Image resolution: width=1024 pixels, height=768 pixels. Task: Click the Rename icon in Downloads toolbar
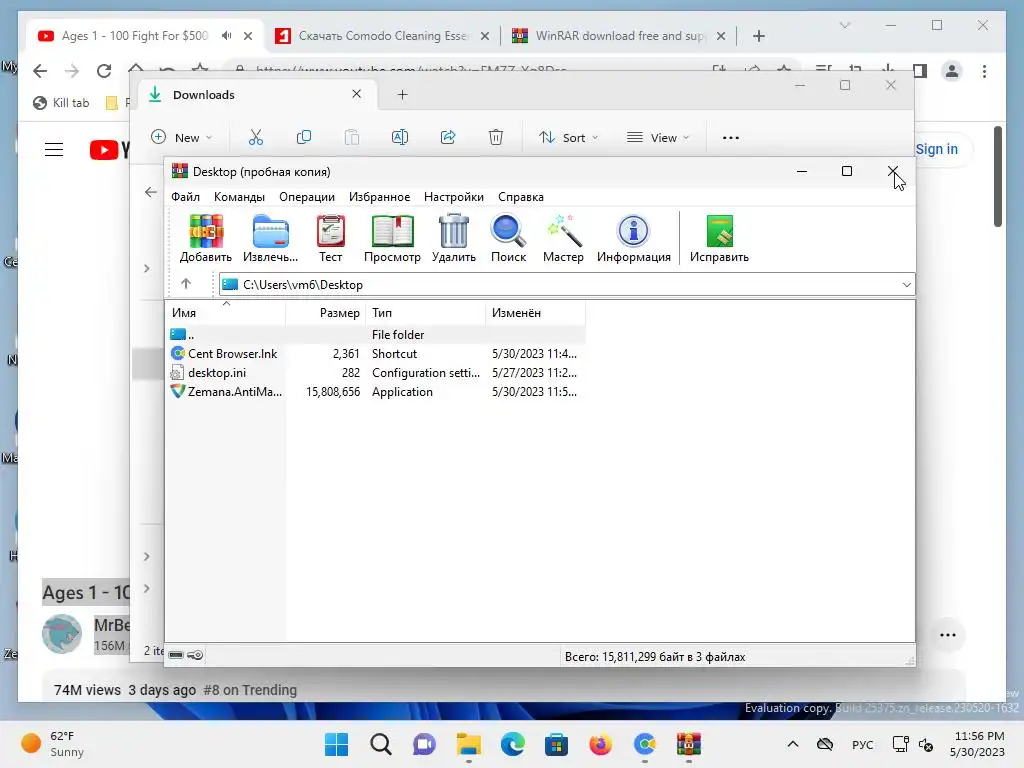pyautogui.click(x=400, y=137)
